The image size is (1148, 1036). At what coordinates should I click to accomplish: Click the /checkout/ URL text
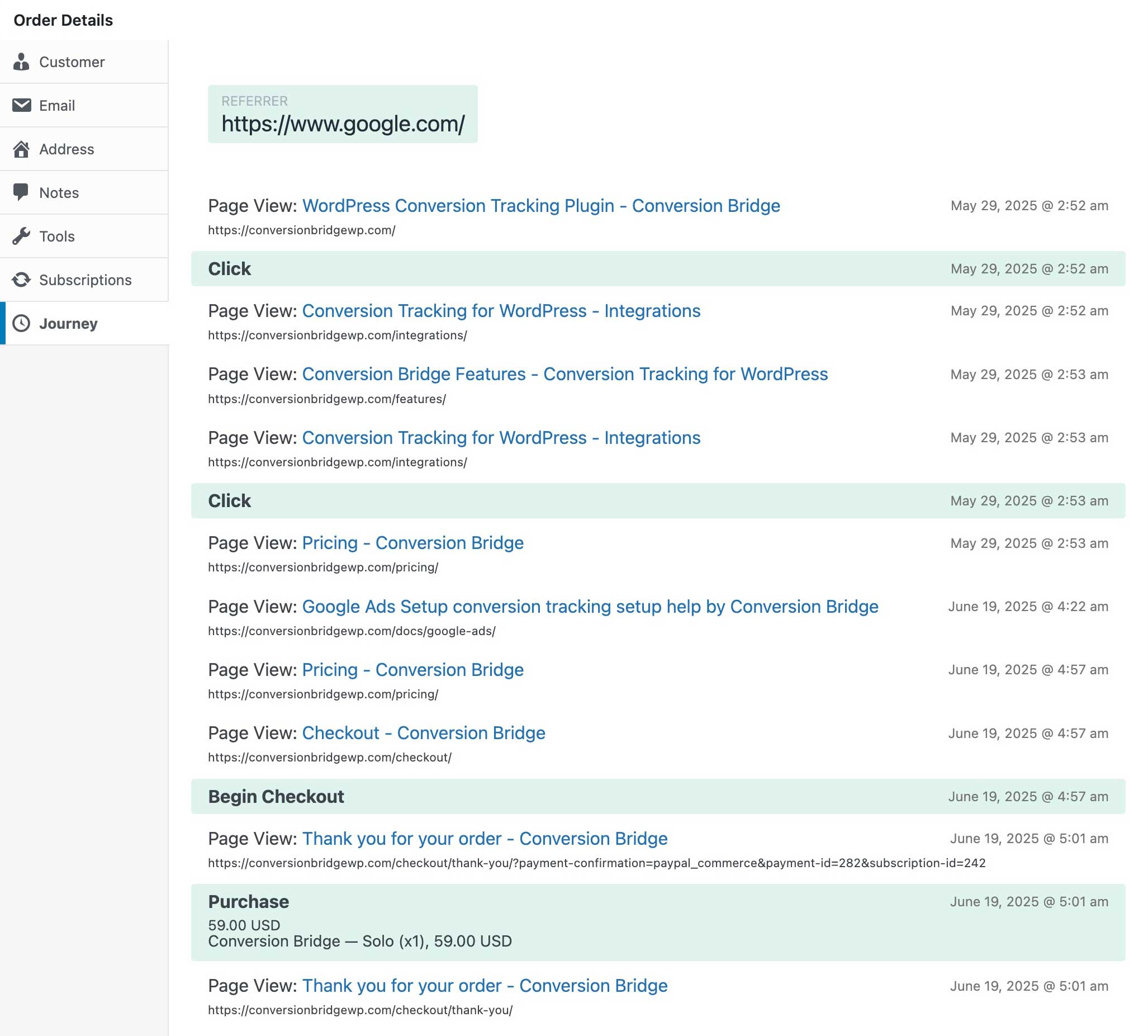click(330, 757)
